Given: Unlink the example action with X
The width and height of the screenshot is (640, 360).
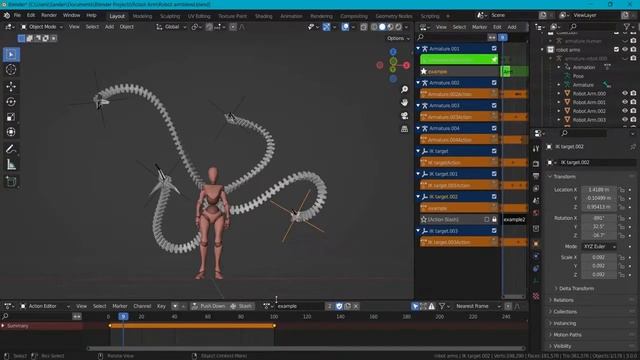Looking at the screenshot, I should click(x=356, y=306).
